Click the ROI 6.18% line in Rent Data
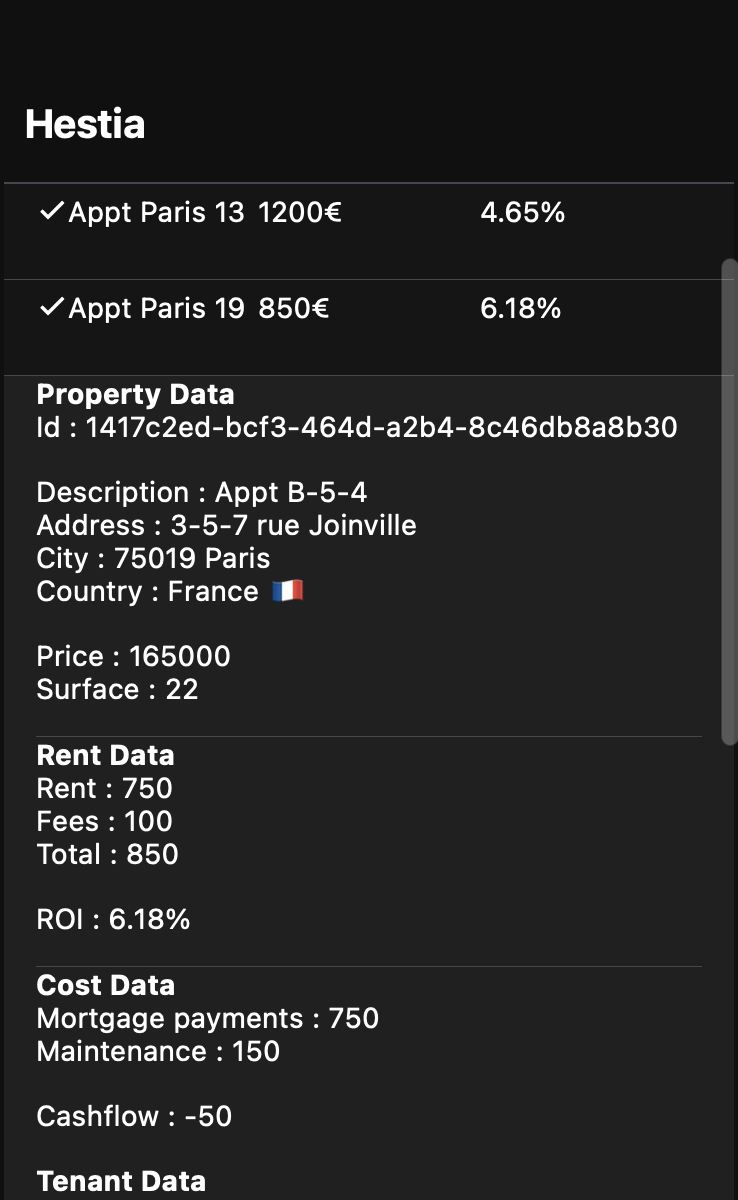 click(x=113, y=919)
